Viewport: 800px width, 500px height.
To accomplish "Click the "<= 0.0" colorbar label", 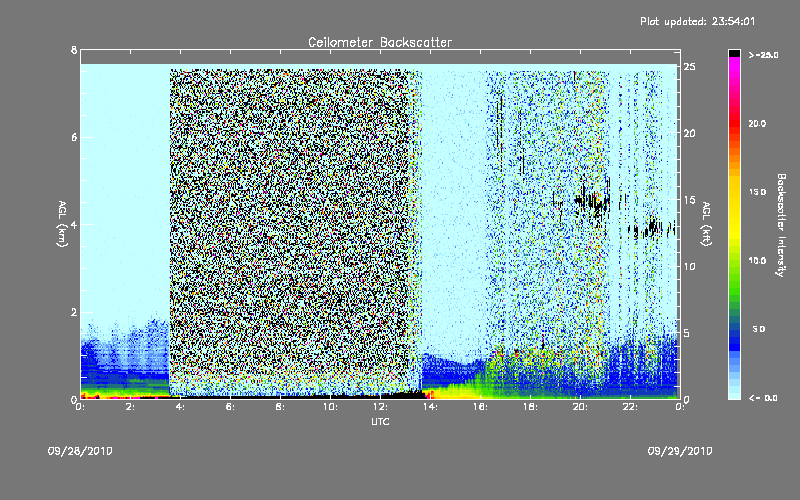I will click(763, 397).
